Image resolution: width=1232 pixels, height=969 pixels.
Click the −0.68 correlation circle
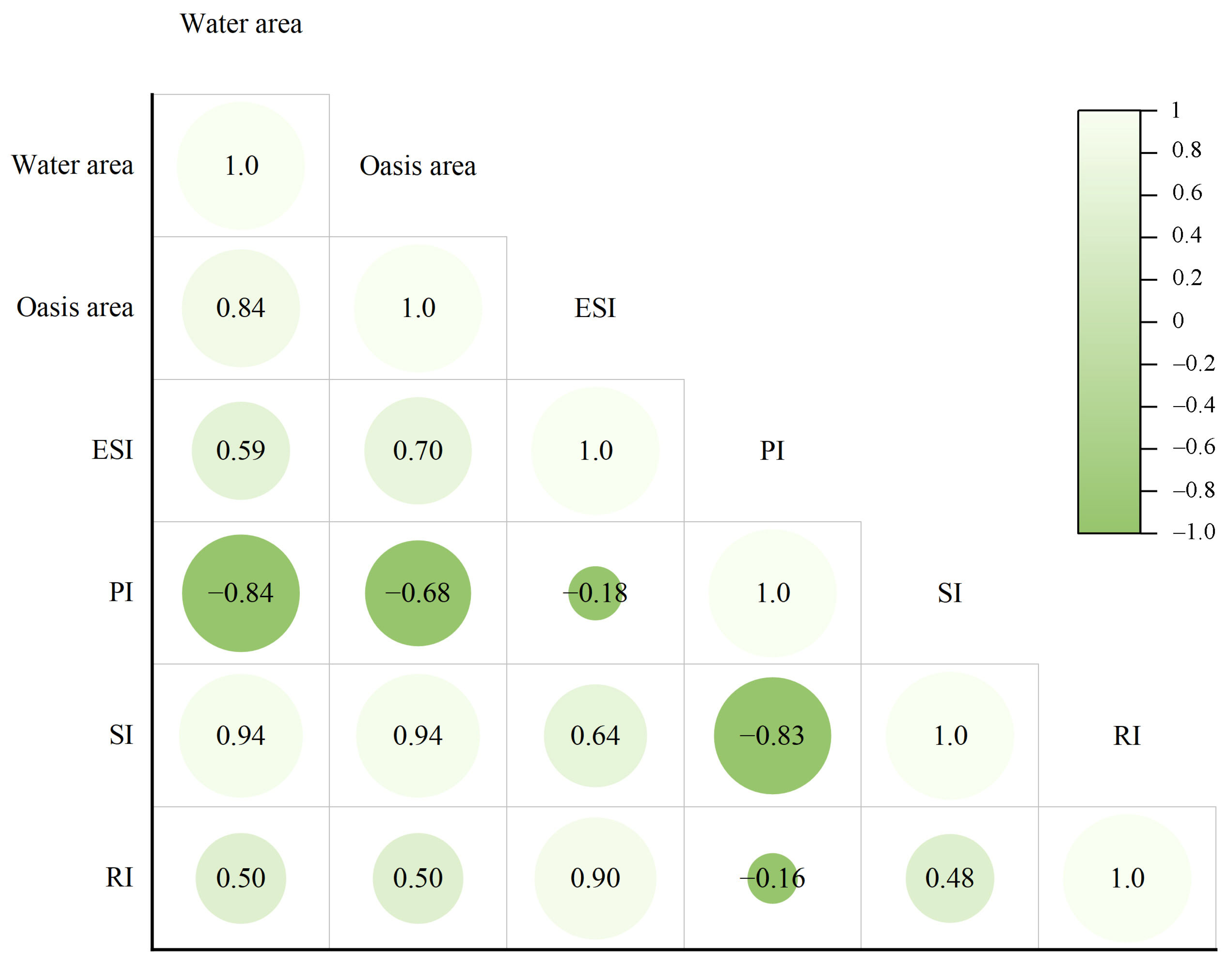coord(417,593)
